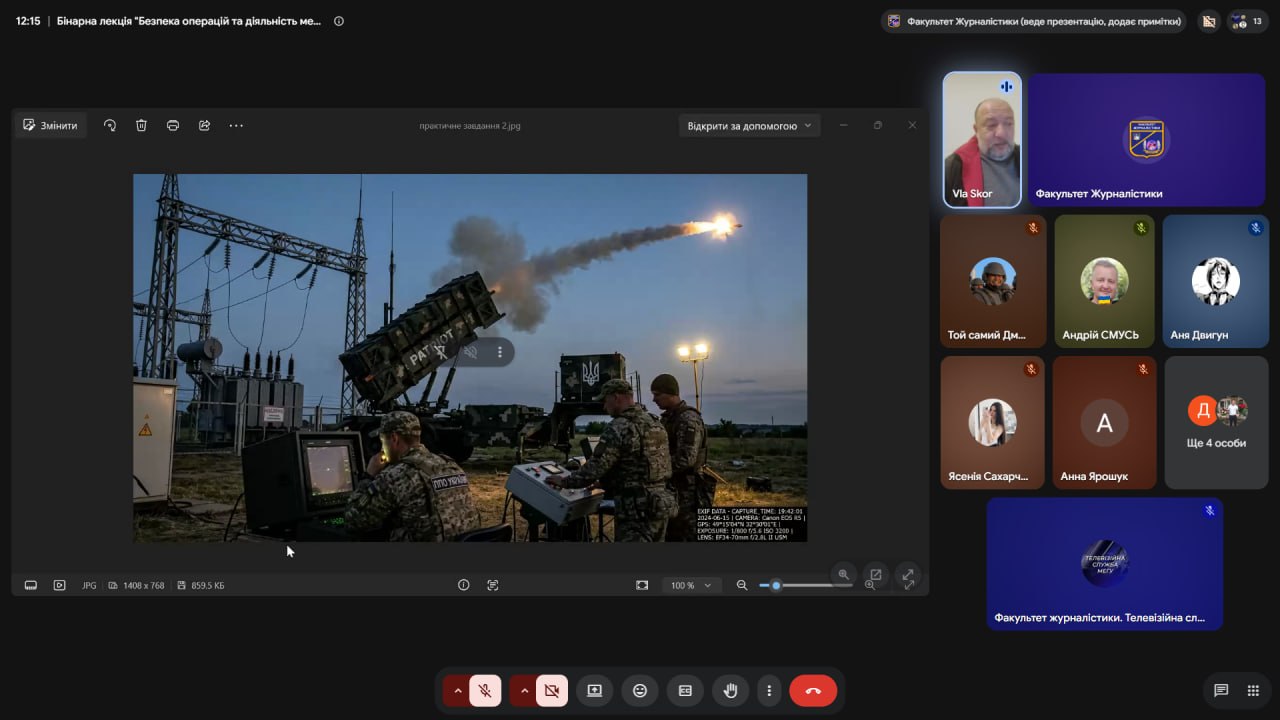1280x720 pixels.
Task: Open audio settings arrow beside microphone
Action: tap(458, 690)
